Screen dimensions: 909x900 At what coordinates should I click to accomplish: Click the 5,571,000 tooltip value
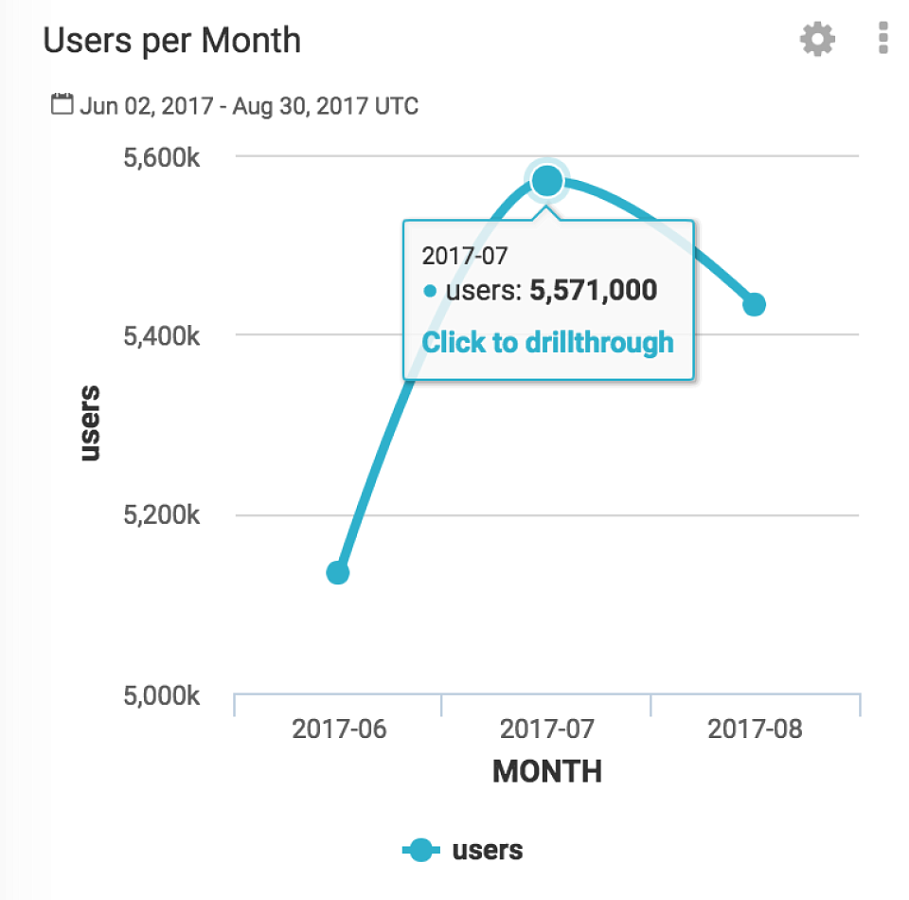point(593,290)
